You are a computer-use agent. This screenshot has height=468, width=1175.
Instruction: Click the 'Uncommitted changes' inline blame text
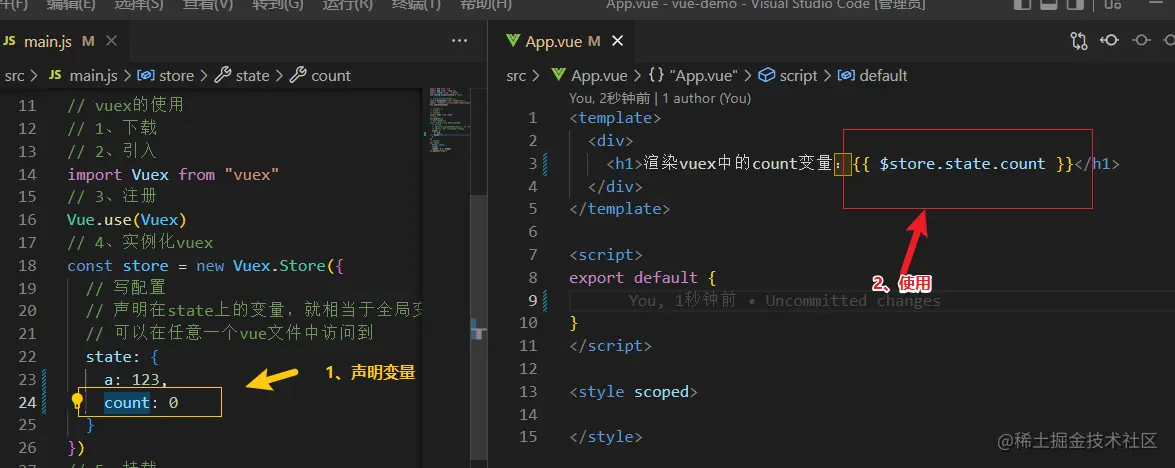(x=853, y=300)
